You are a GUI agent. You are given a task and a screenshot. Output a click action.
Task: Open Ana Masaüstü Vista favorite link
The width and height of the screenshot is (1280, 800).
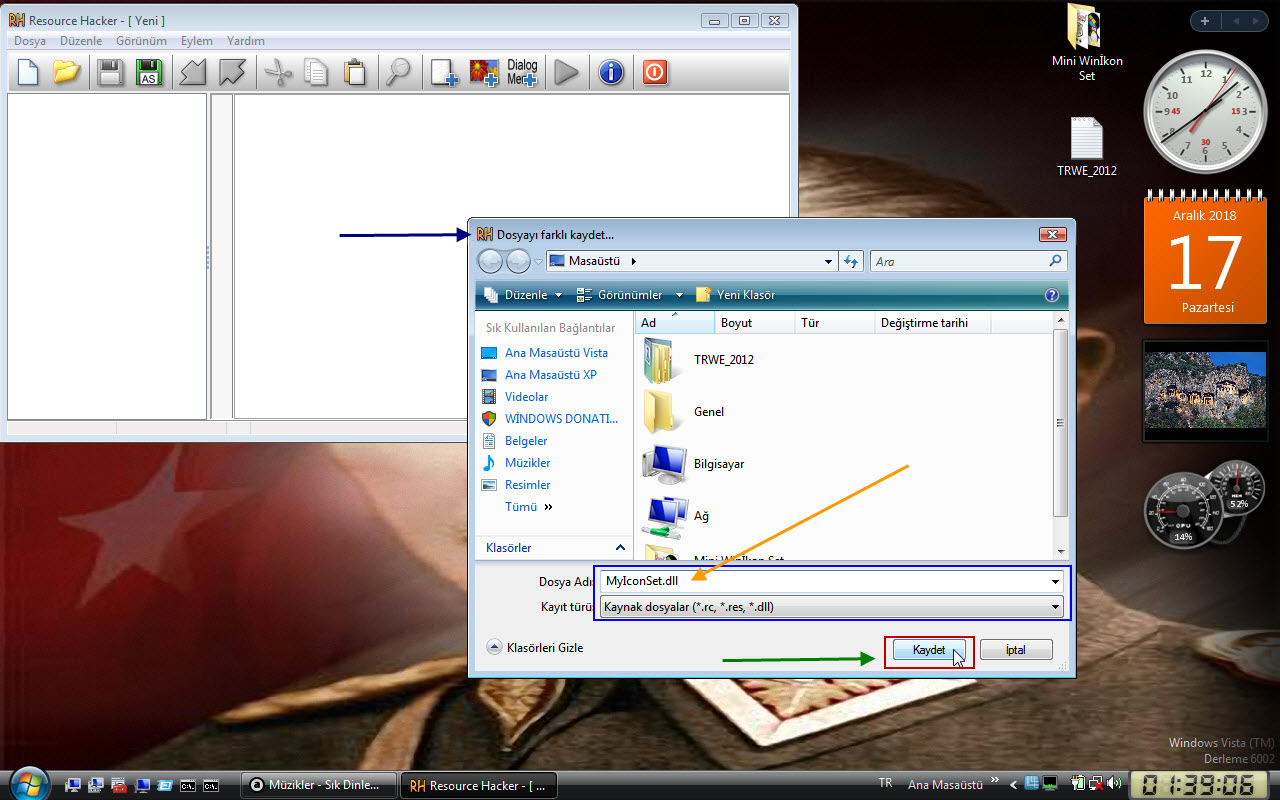click(556, 353)
